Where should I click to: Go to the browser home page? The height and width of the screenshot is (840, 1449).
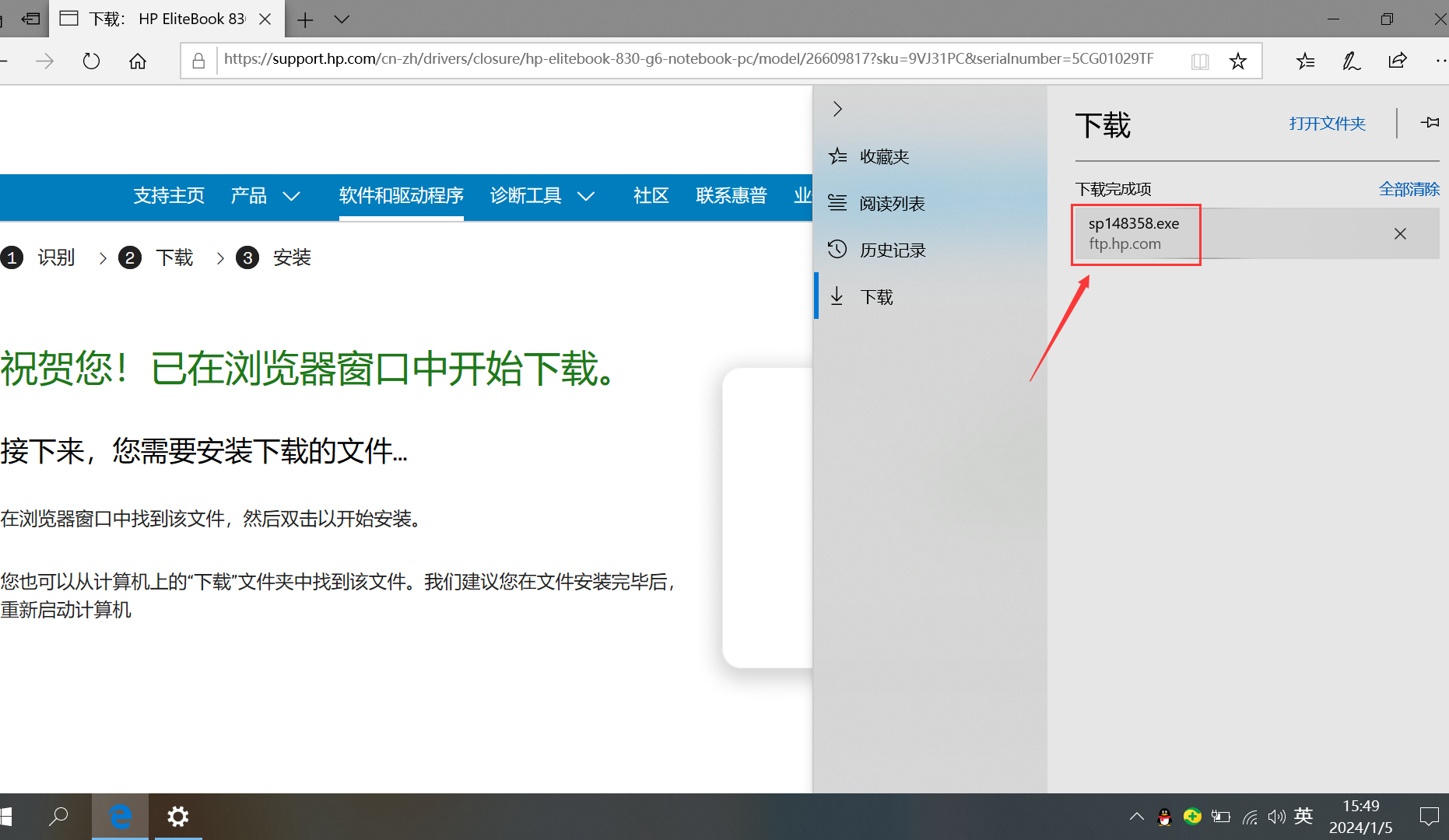[138, 61]
